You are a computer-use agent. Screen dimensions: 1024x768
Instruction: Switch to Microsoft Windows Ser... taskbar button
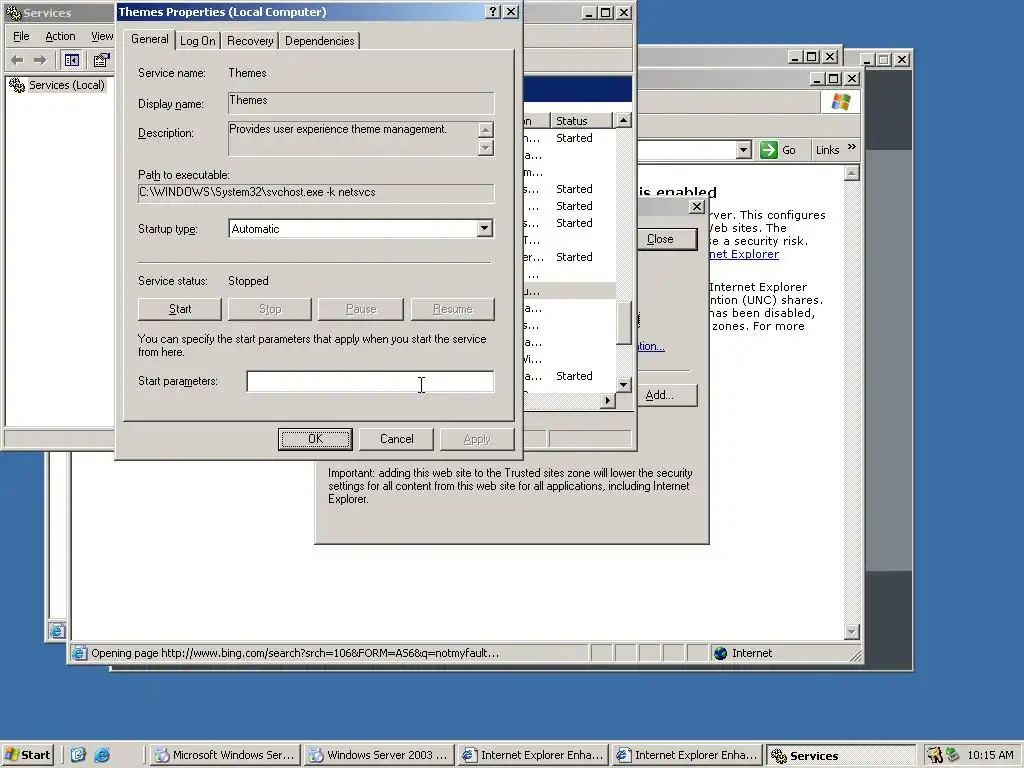[x=225, y=755]
